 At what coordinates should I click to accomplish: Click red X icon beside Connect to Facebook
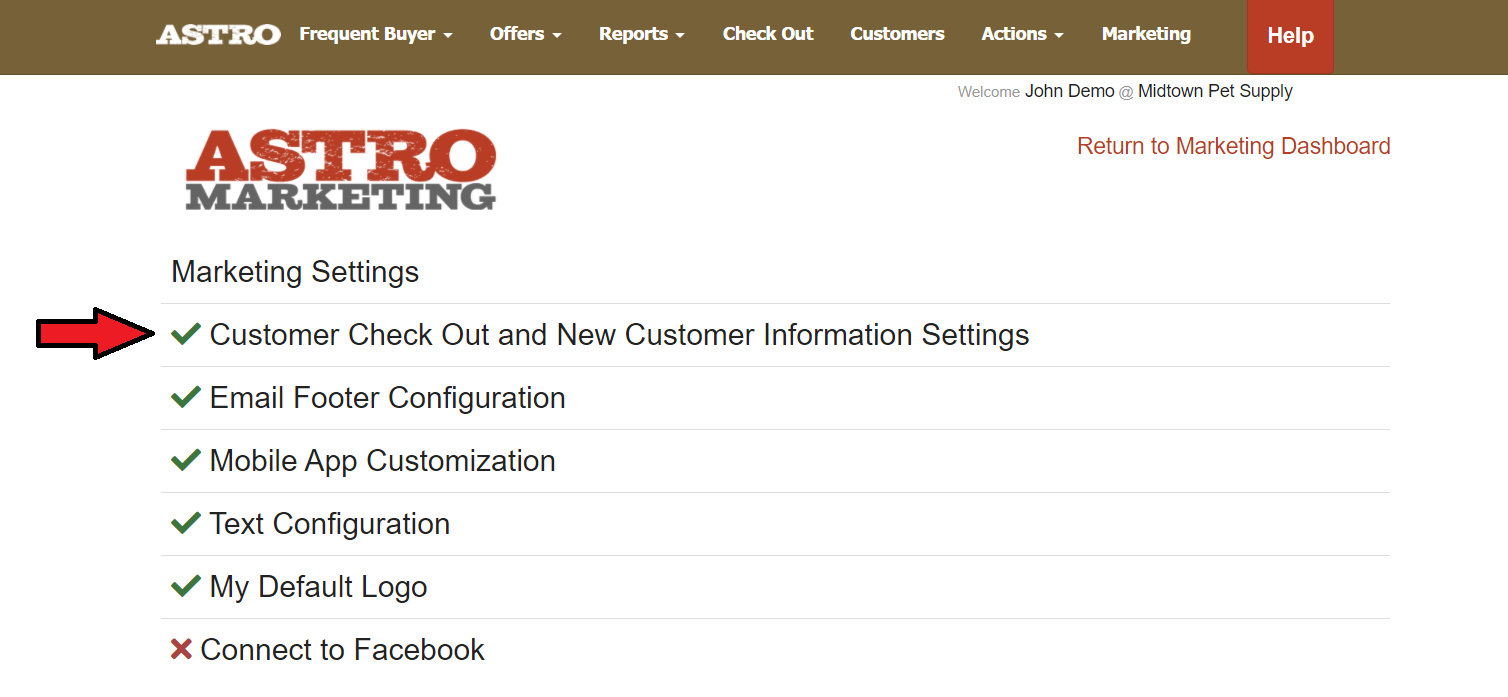[x=181, y=650]
